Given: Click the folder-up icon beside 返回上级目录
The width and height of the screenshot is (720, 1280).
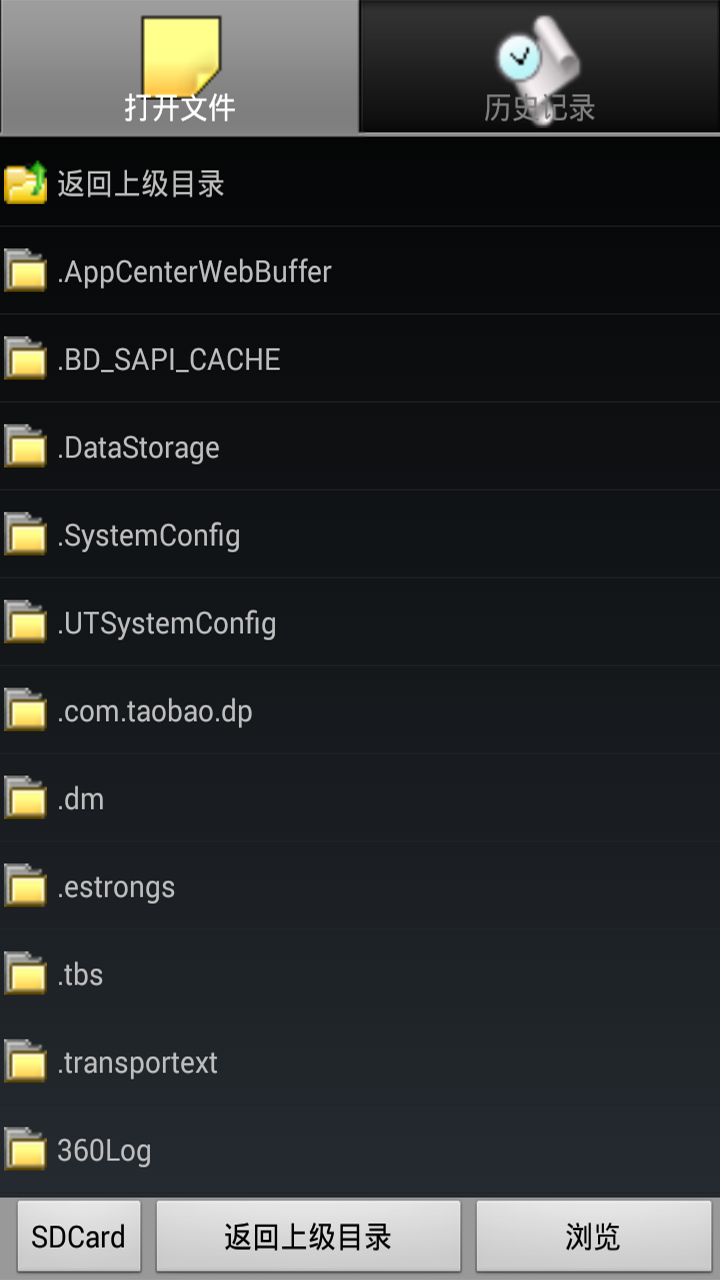Looking at the screenshot, I should click(x=26, y=183).
